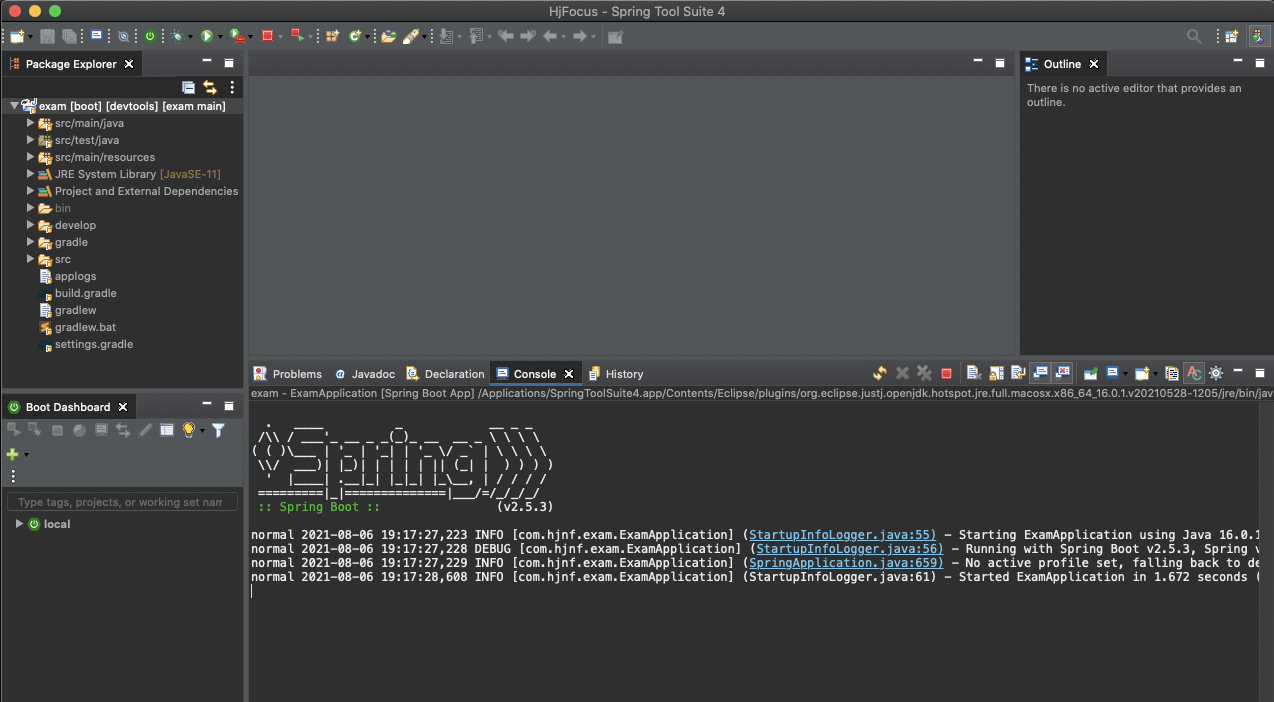Screen dimensions: 1274x702
Task: Click the console Relaunch yellow arrows icon
Action: 880,373
